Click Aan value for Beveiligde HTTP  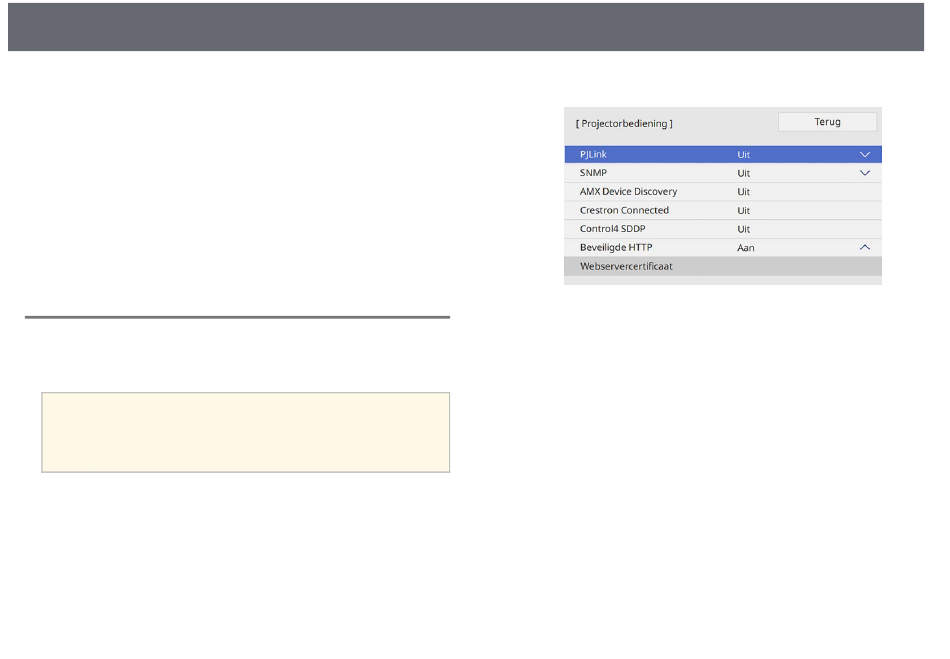(x=745, y=248)
